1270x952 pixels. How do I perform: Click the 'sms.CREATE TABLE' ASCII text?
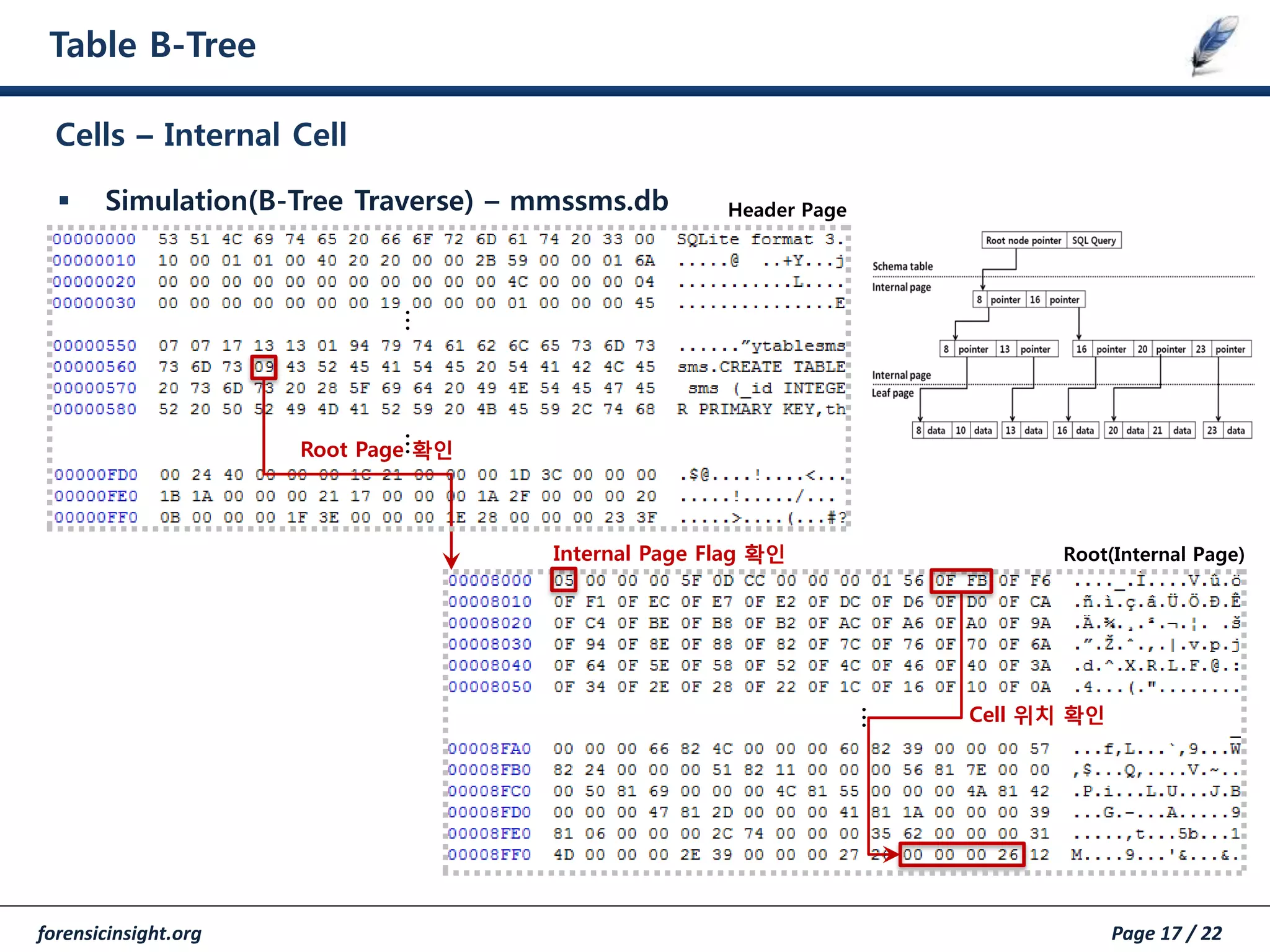point(761,367)
